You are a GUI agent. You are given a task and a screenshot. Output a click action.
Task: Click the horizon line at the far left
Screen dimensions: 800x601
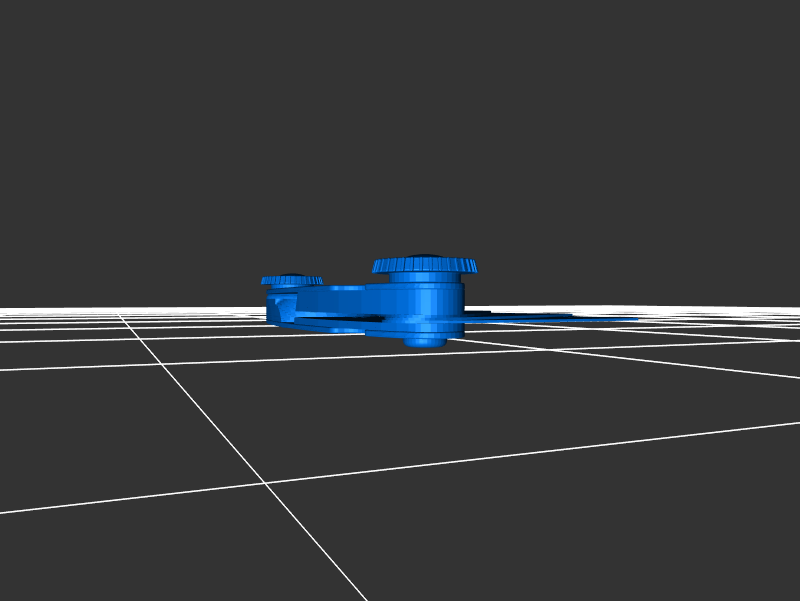20,306
